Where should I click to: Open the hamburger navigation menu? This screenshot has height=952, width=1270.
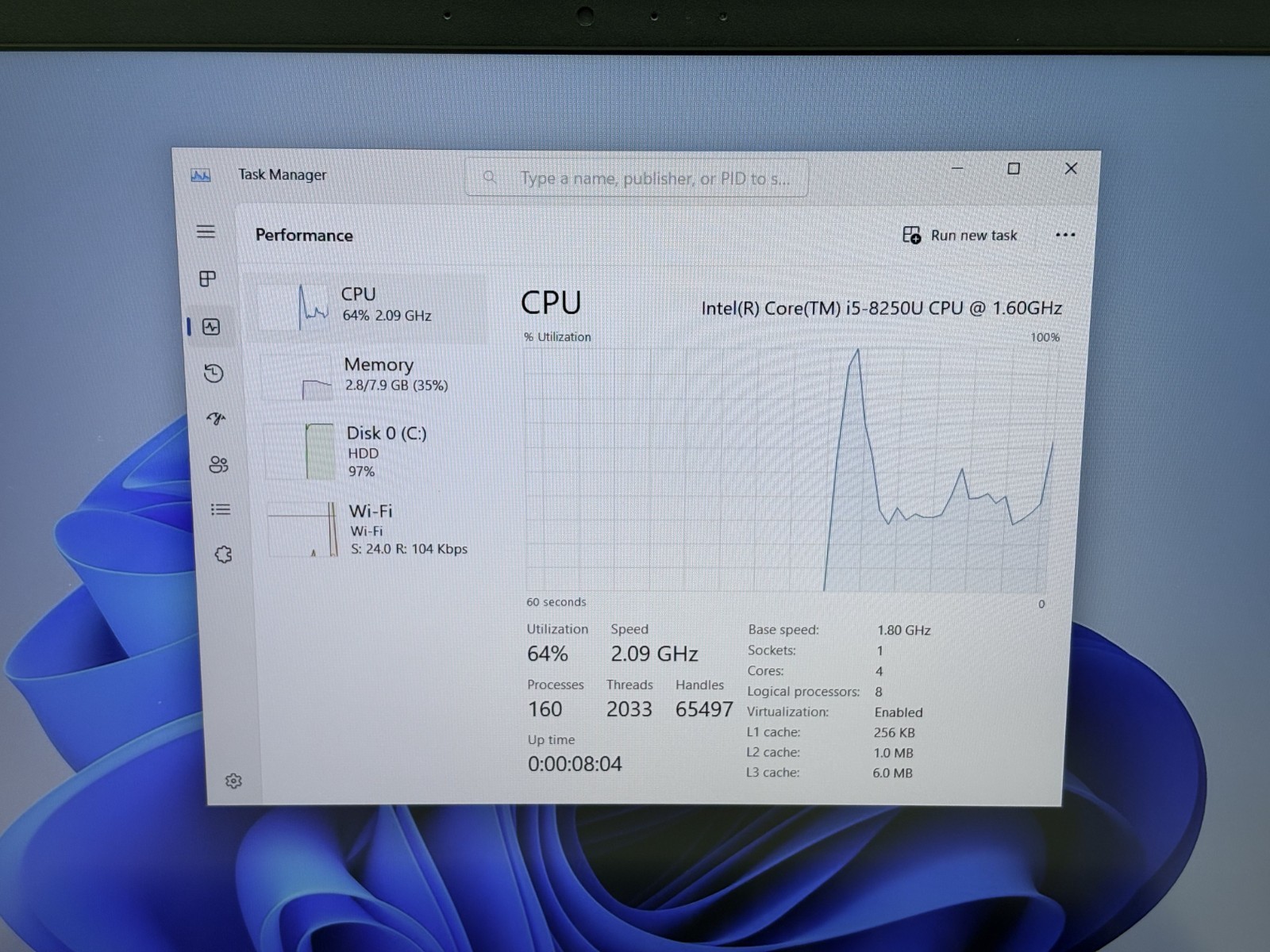(206, 232)
